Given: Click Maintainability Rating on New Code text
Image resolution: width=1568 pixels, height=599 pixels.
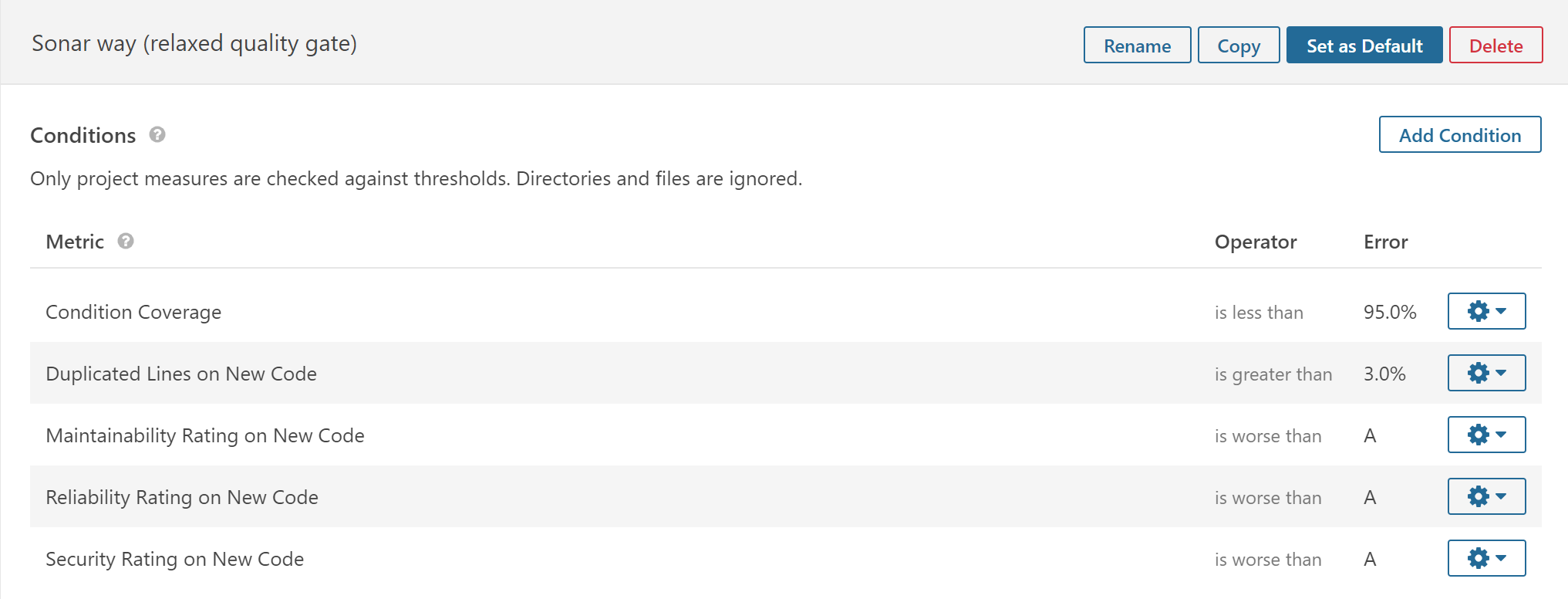Looking at the screenshot, I should (205, 435).
